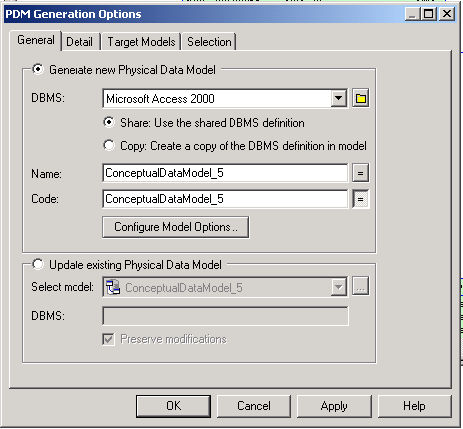Minimize the PDM Generation Options dialog
The width and height of the screenshot is (463, 429).
tap(412, 14)
